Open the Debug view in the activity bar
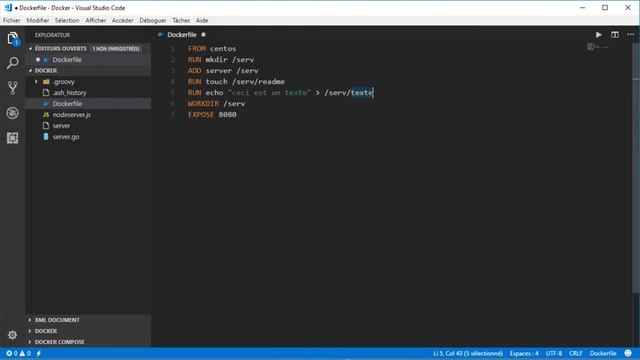This screenshot has width=640, height=360. pos(13,113)
